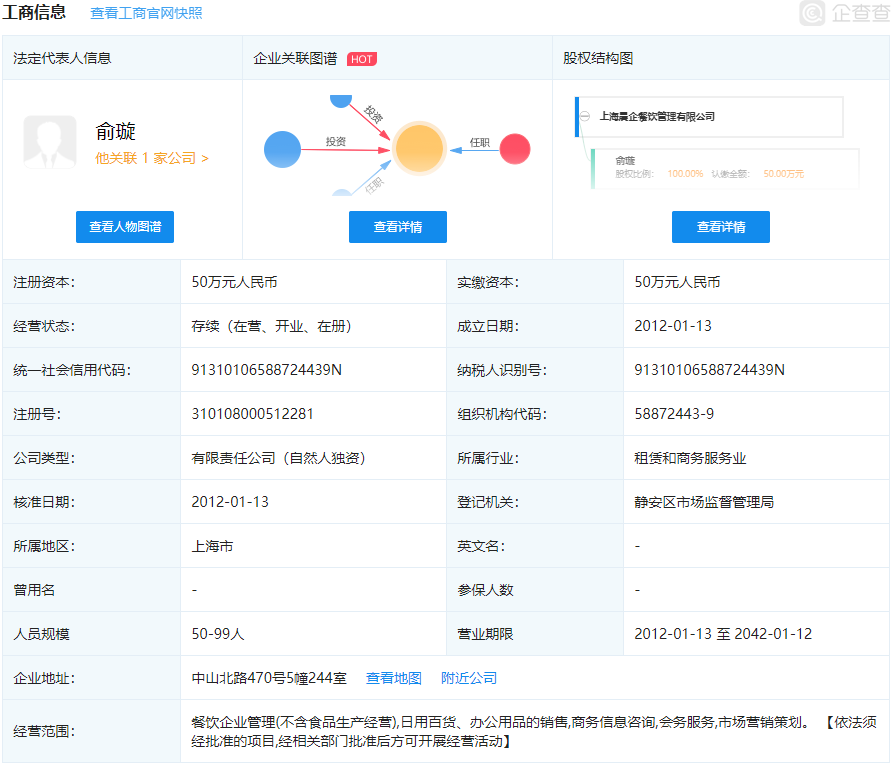The width and height of the screenshot is (892, 765).
Task: Open 上海晨企餐饮管理有限公司 node in equity chart
Action: click(657, 116)
